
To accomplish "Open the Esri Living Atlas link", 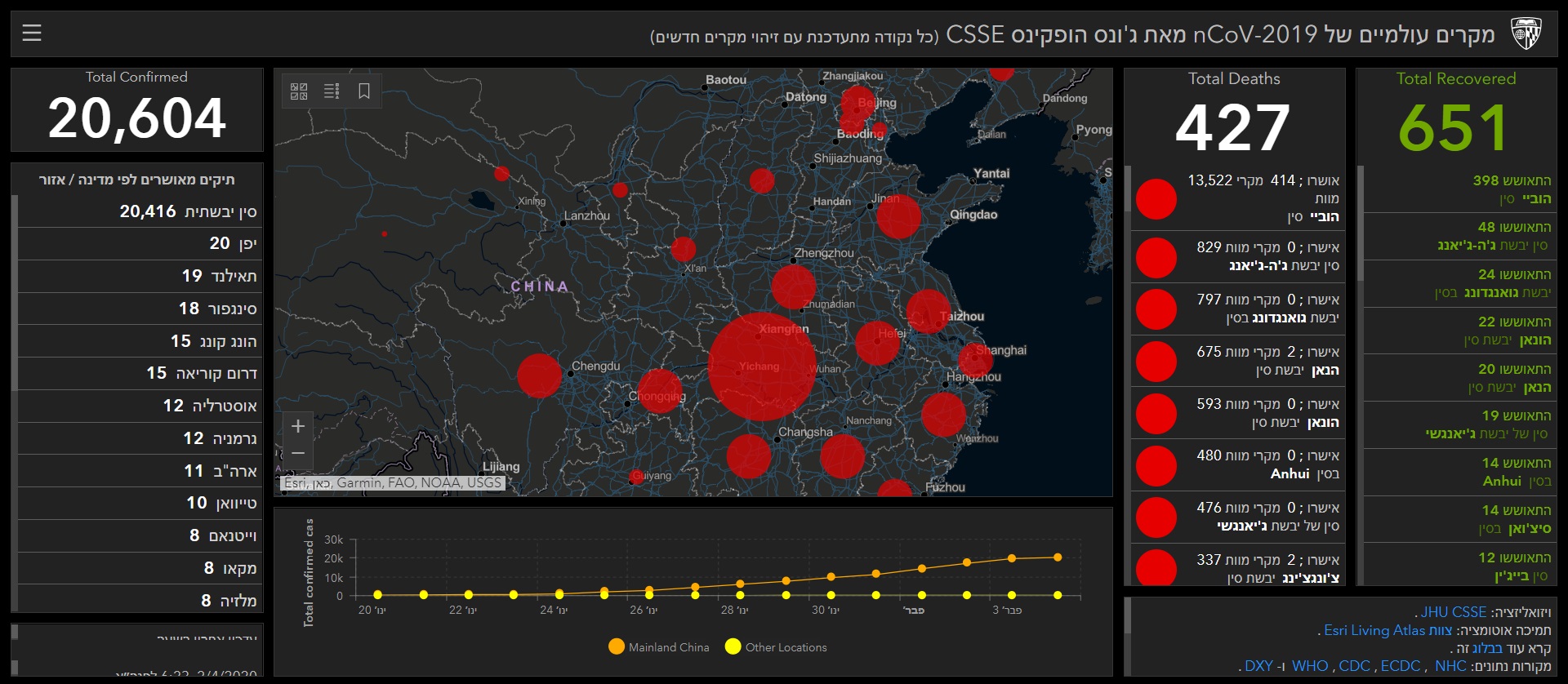I will tap(1388, 630).
